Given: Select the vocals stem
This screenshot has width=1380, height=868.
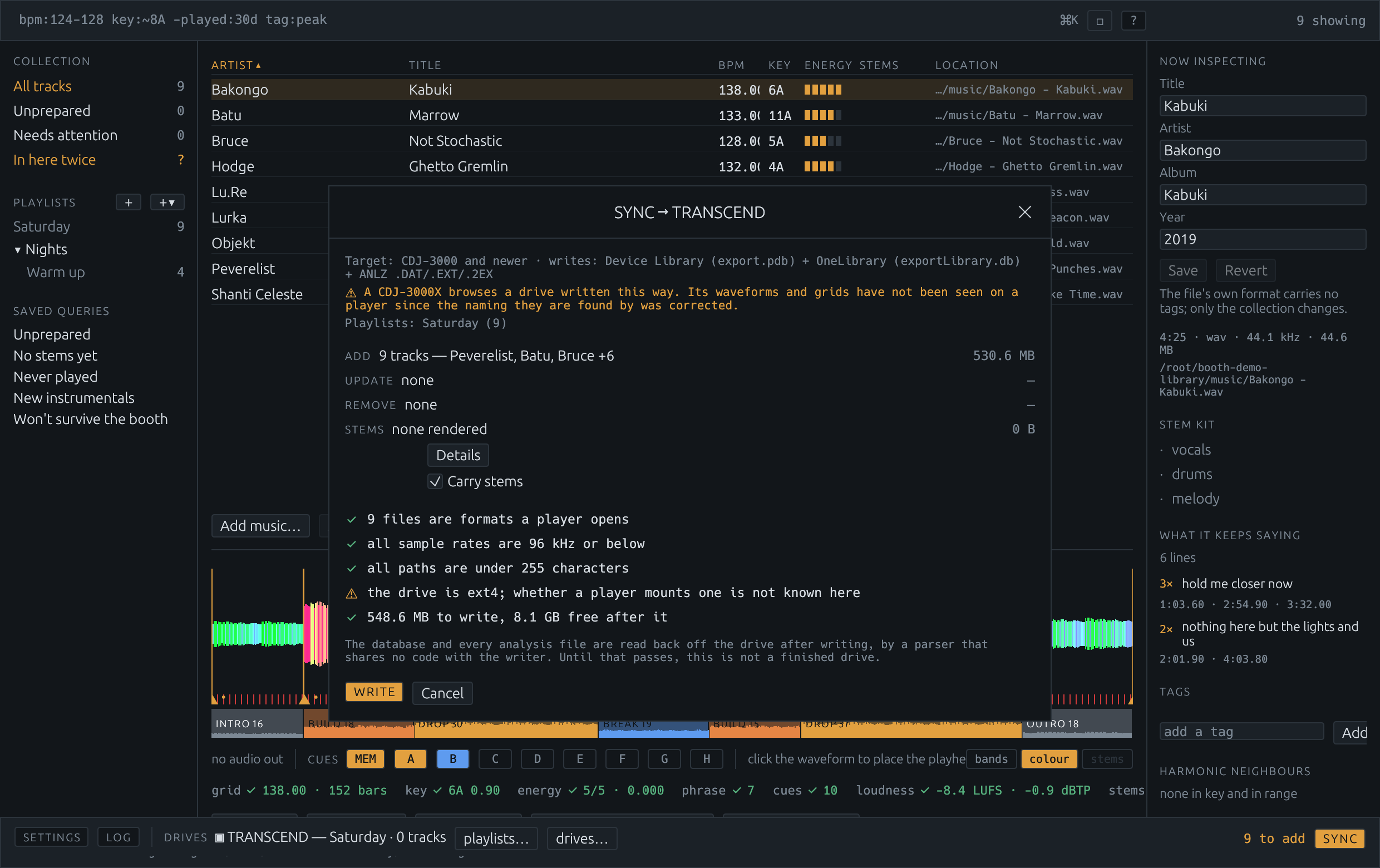Looking at the screenshot, I should (x=1191, y=450).
